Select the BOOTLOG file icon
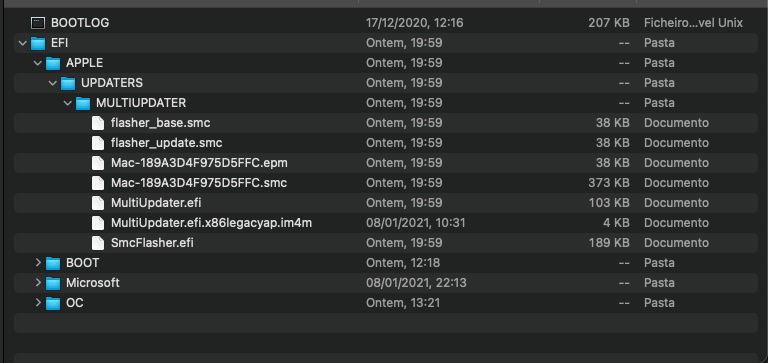The height and width of the screenshot is (363, 768). pyautogui.click(x=38, y=23)
